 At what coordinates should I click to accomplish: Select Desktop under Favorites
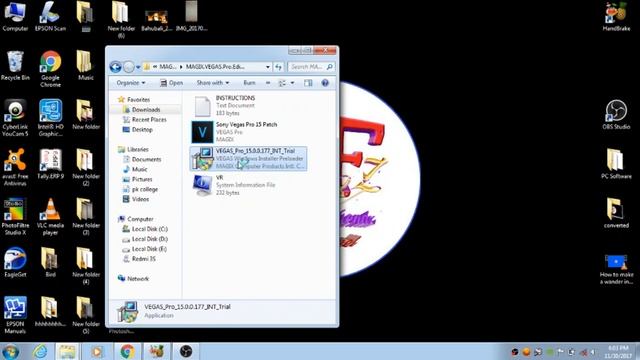[x=138, y=130]
